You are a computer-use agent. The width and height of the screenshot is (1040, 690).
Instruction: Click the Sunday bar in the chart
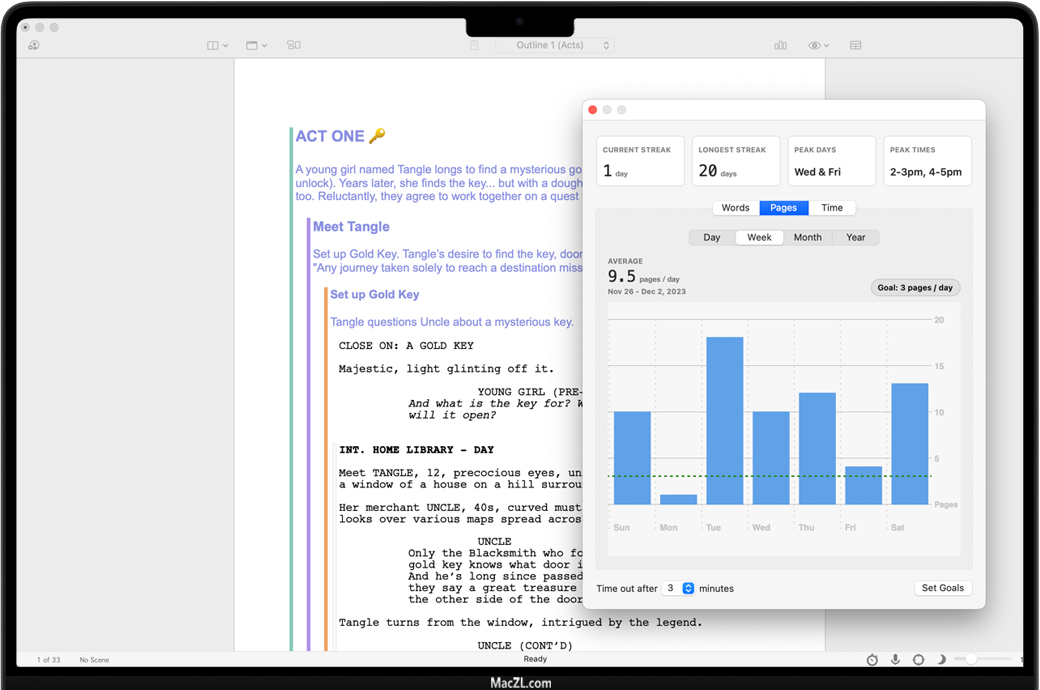point(632,458)
